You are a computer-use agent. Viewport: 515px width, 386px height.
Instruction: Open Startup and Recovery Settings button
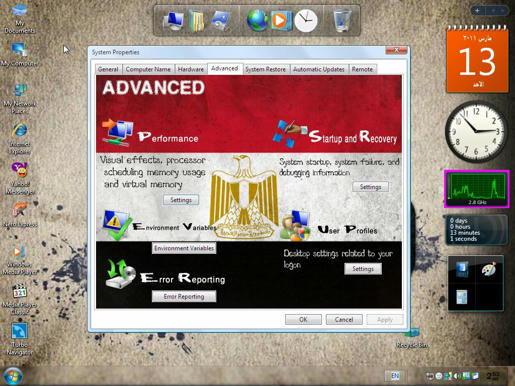click(x=370, y=187)
